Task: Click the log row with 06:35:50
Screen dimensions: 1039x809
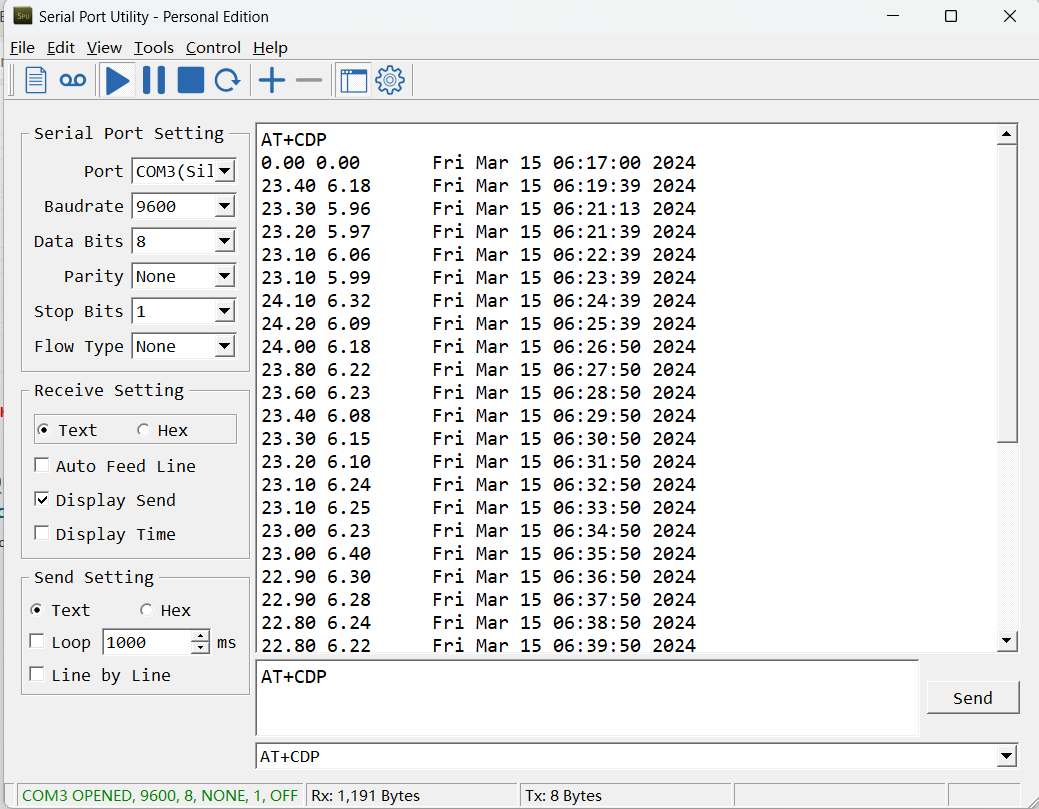Action: (478, 554)
